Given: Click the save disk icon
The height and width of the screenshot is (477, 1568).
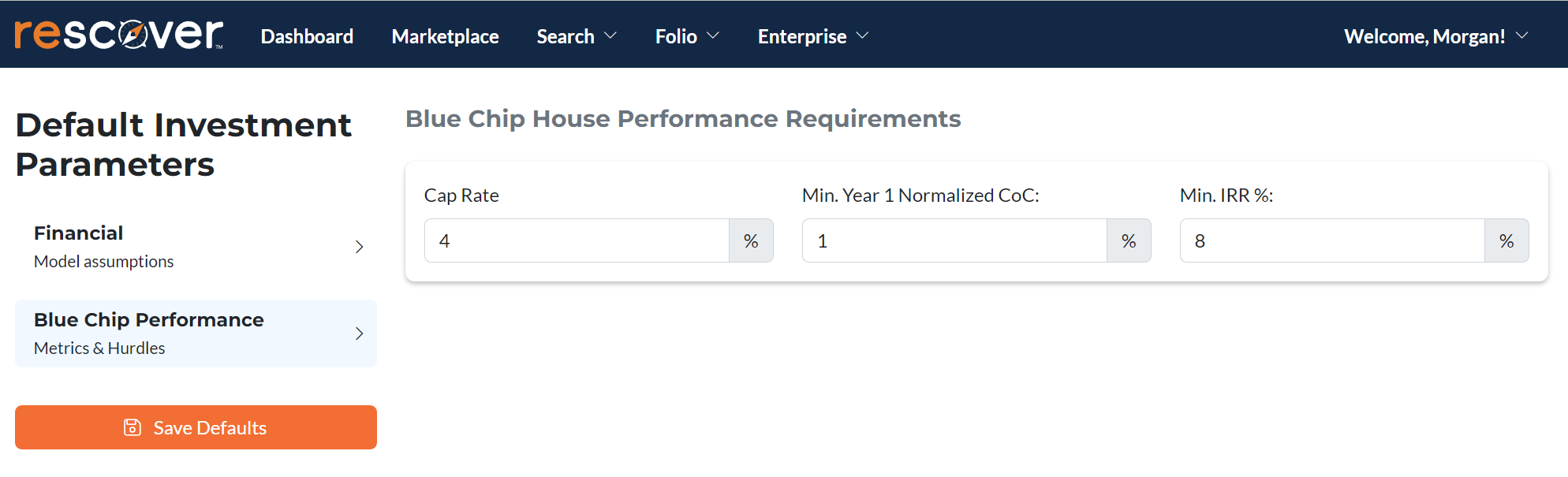Looking at the screenshot, I should tap(133, 427).
